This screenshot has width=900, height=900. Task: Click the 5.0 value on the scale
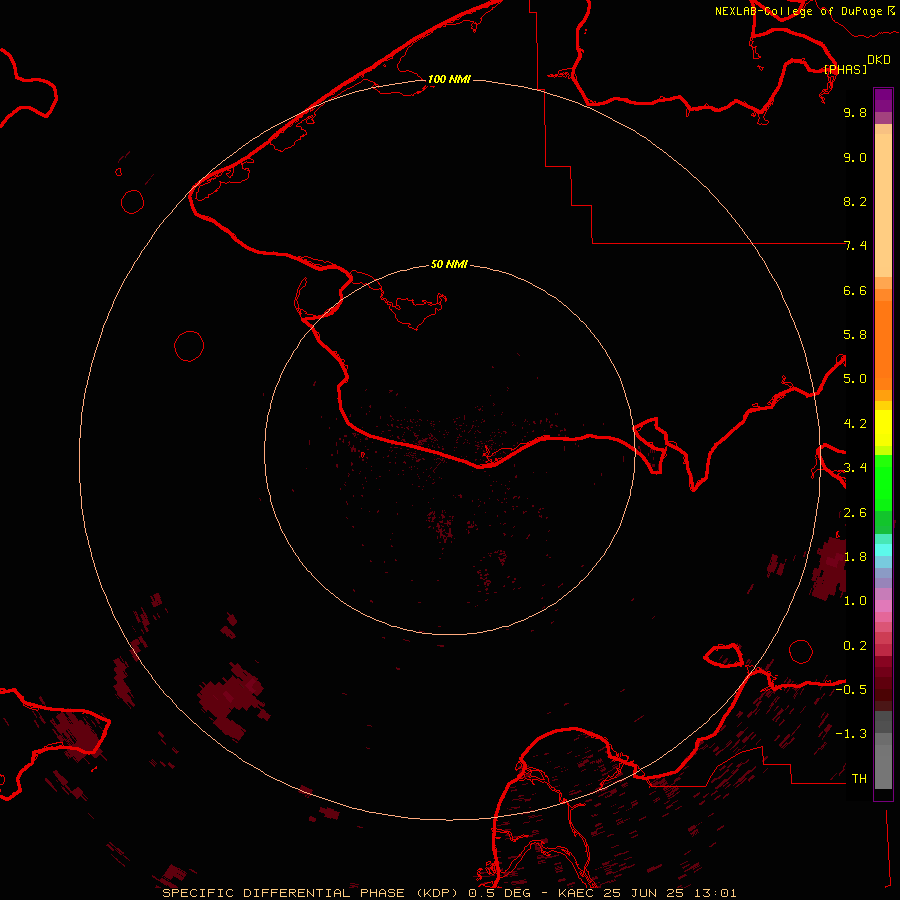click(x=855, y=379)
